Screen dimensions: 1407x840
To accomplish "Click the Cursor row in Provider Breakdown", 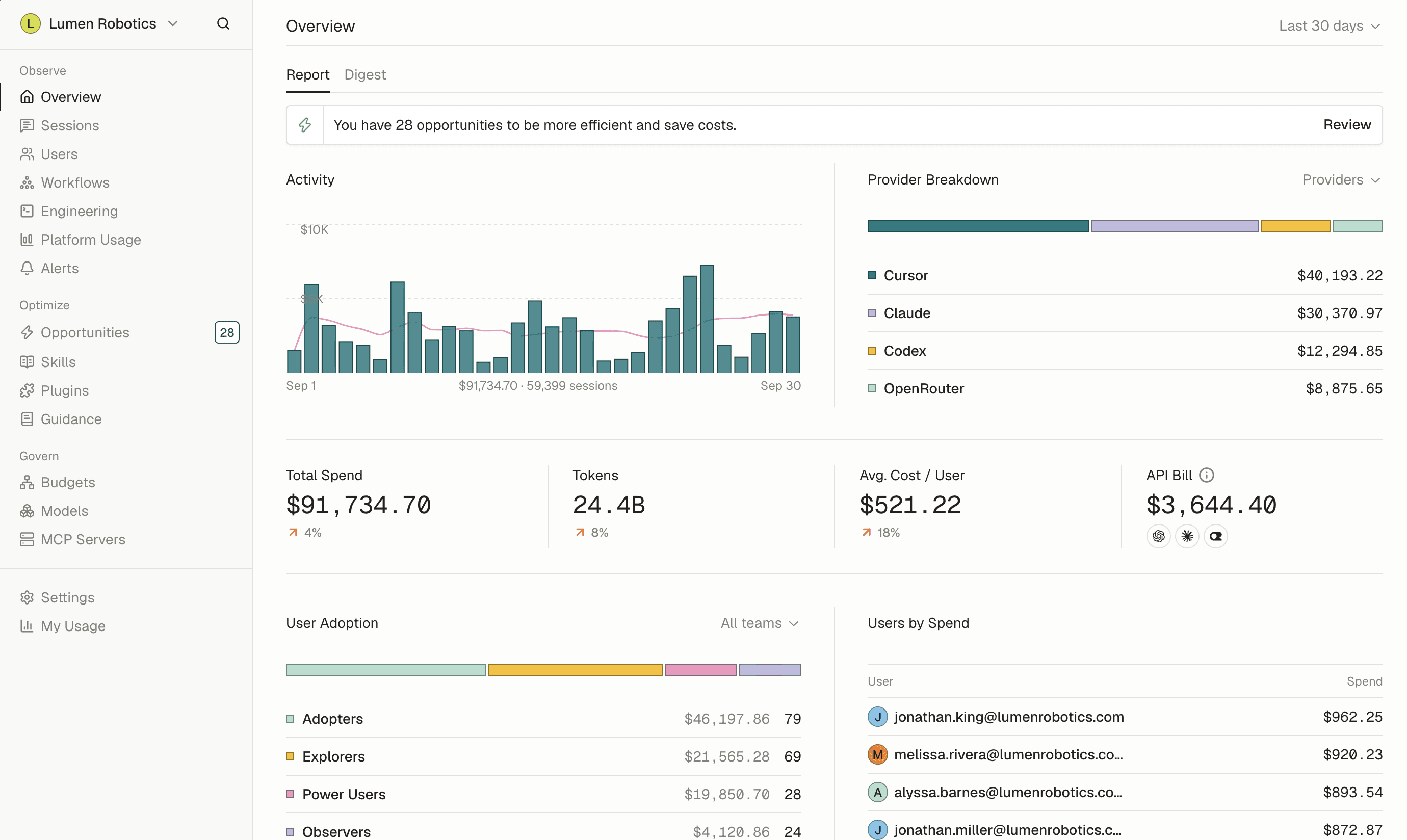I will (x=1125, y=276).
